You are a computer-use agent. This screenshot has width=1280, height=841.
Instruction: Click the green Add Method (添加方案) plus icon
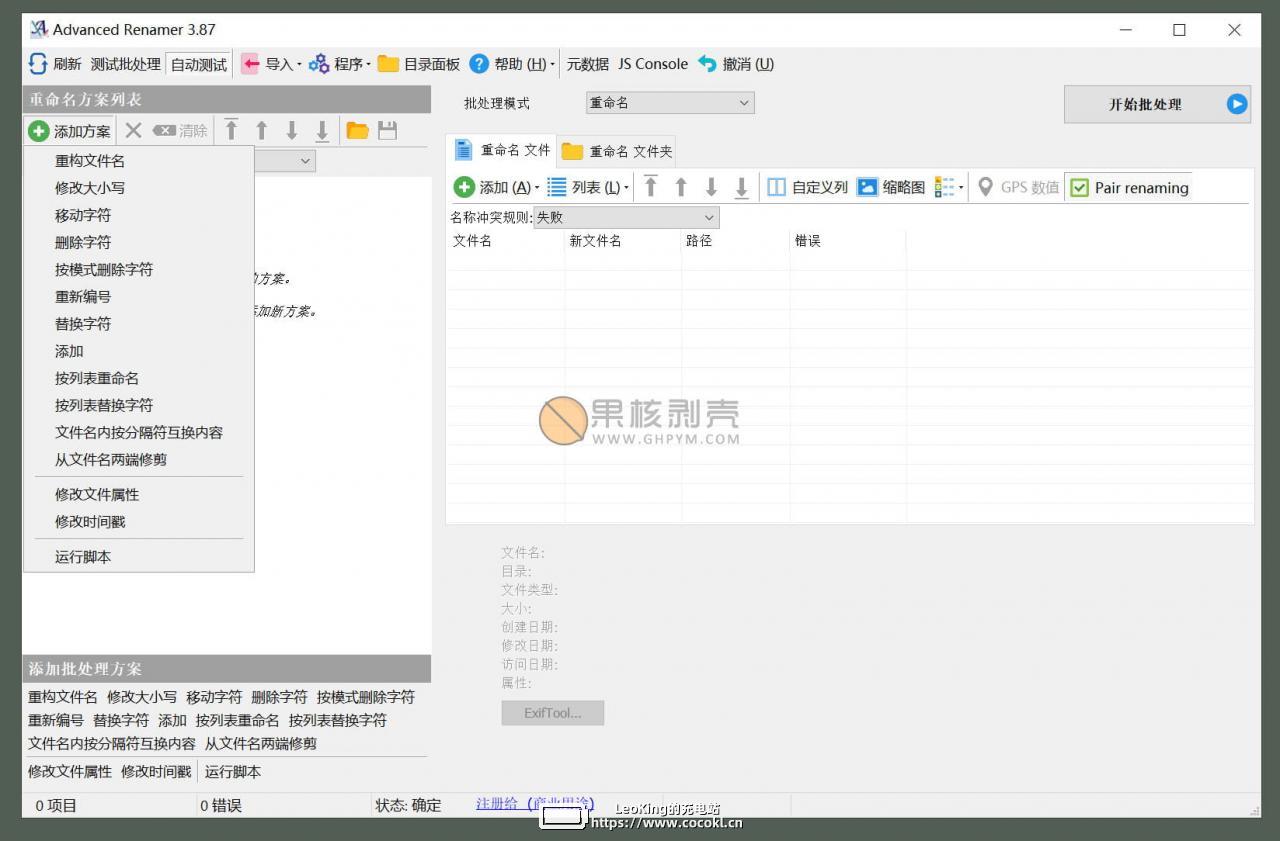point(39,131)
